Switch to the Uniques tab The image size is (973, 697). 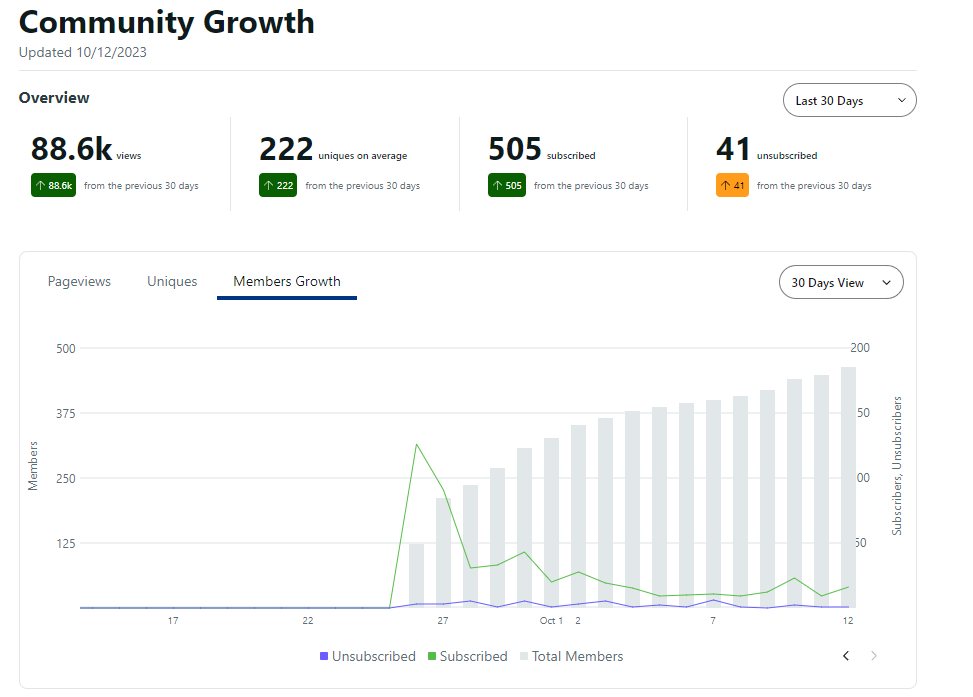[x=172, y=281]
